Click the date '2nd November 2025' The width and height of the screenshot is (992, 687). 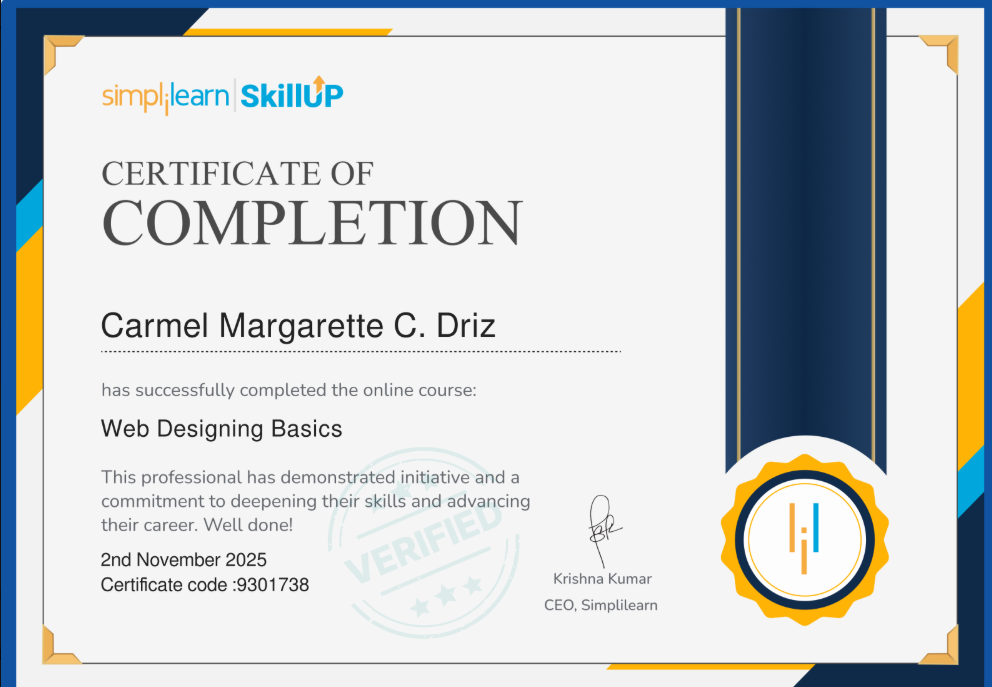[x=183, y=560]
